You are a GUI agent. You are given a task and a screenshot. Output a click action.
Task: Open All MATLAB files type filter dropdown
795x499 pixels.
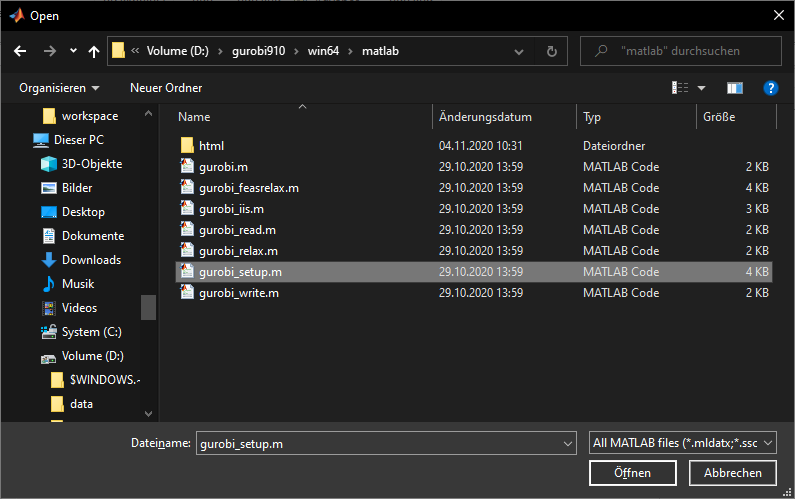682,443
